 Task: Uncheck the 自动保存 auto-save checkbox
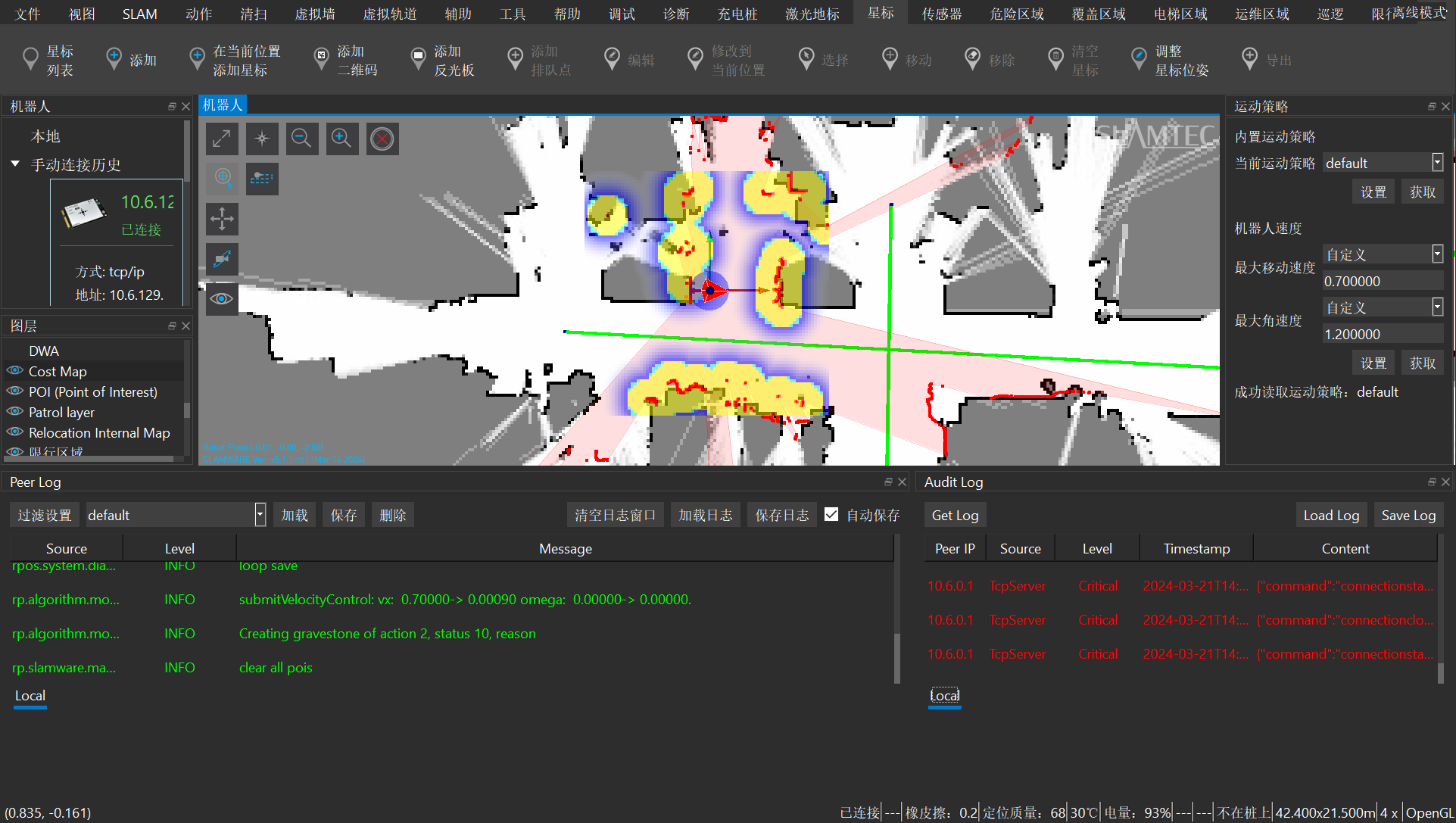click(x=831, y=514)
